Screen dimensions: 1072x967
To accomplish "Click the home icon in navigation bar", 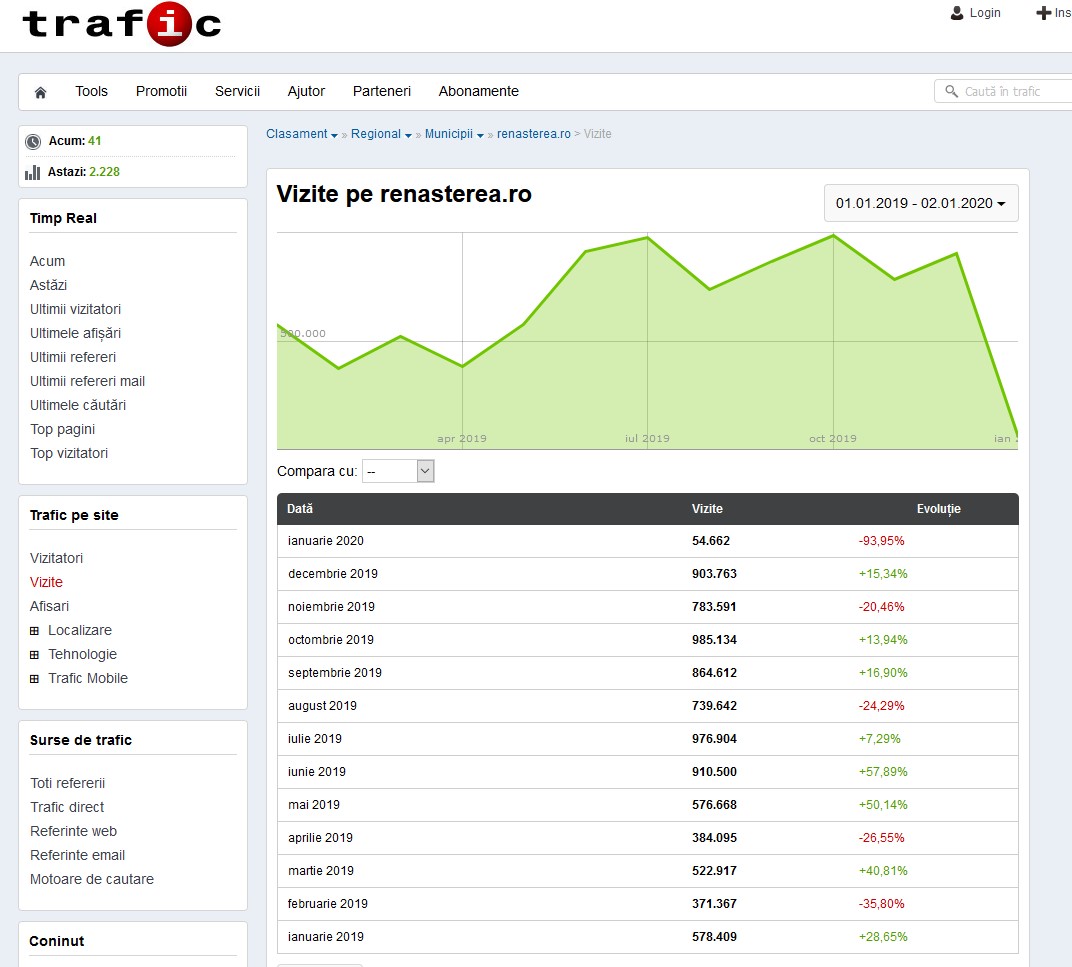I will 41,92.
